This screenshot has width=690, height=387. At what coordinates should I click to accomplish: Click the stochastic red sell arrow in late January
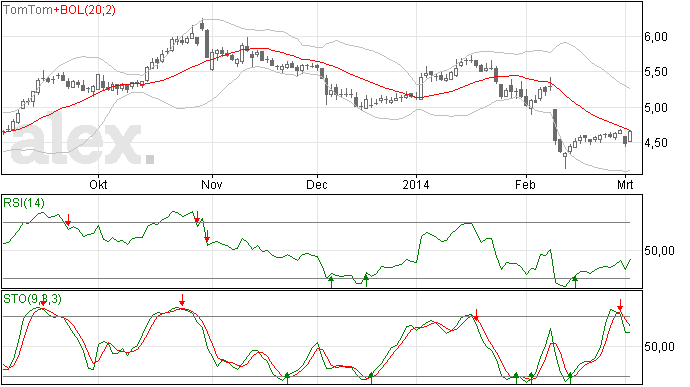pyautogui.click(x=476, y=314)
